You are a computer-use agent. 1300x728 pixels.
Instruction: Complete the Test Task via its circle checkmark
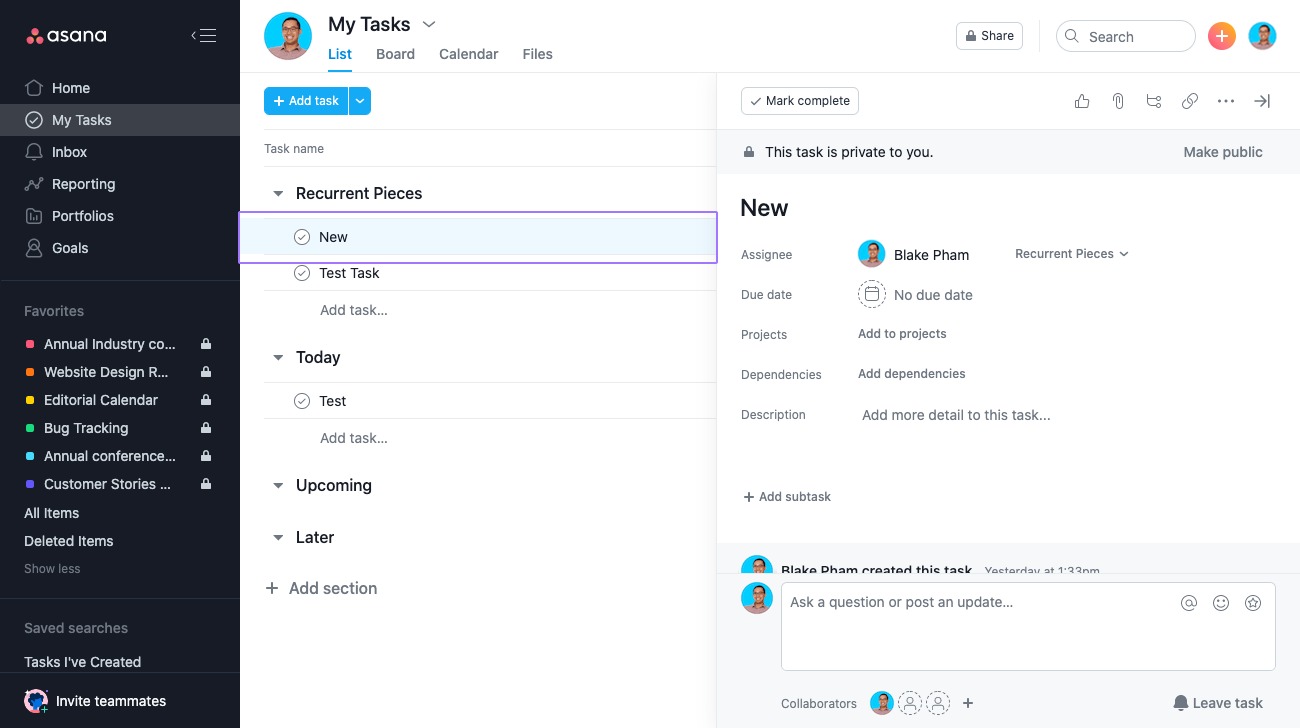click(302, 273)
